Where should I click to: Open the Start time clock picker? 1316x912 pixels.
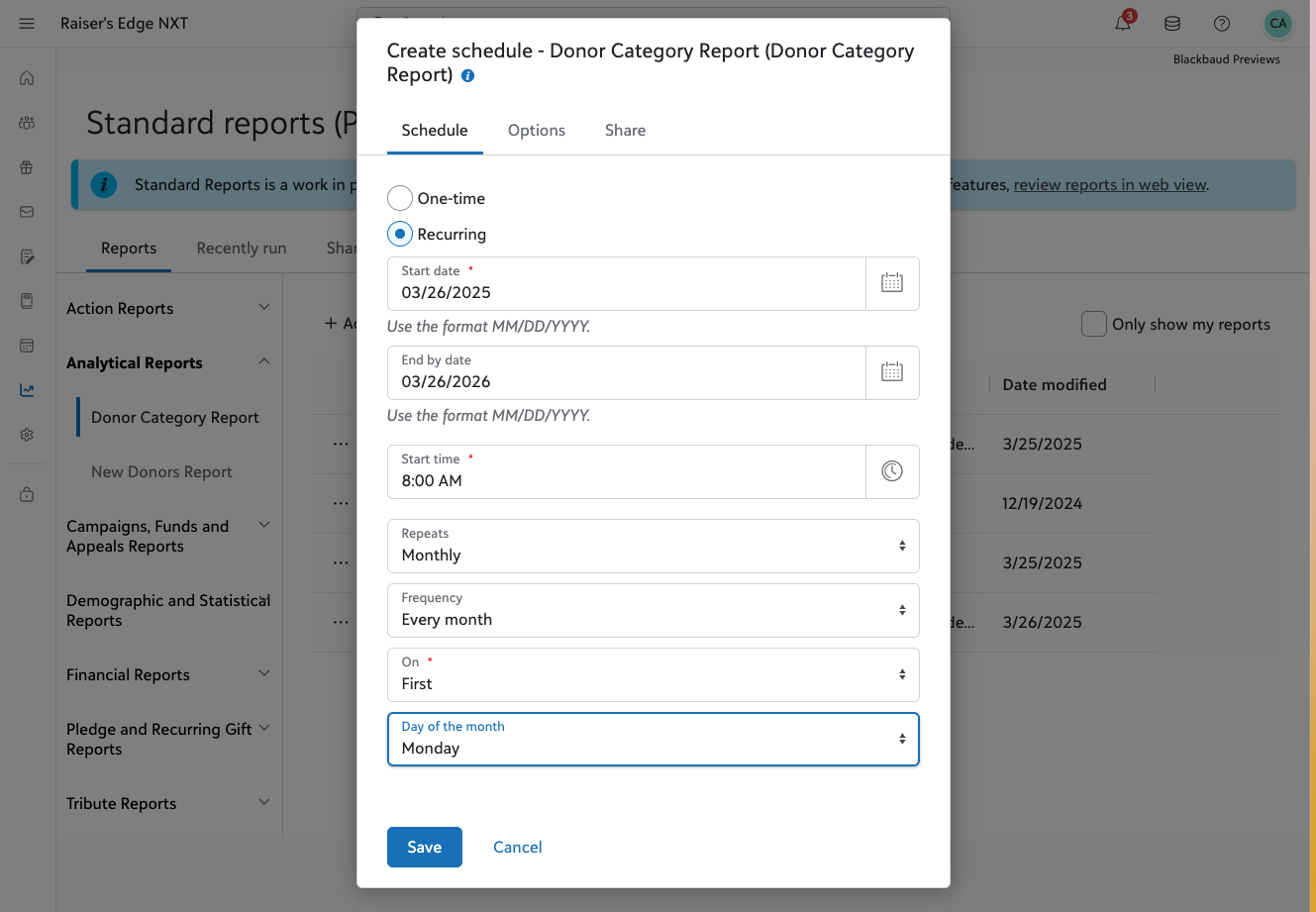click(x=892, y=471)
